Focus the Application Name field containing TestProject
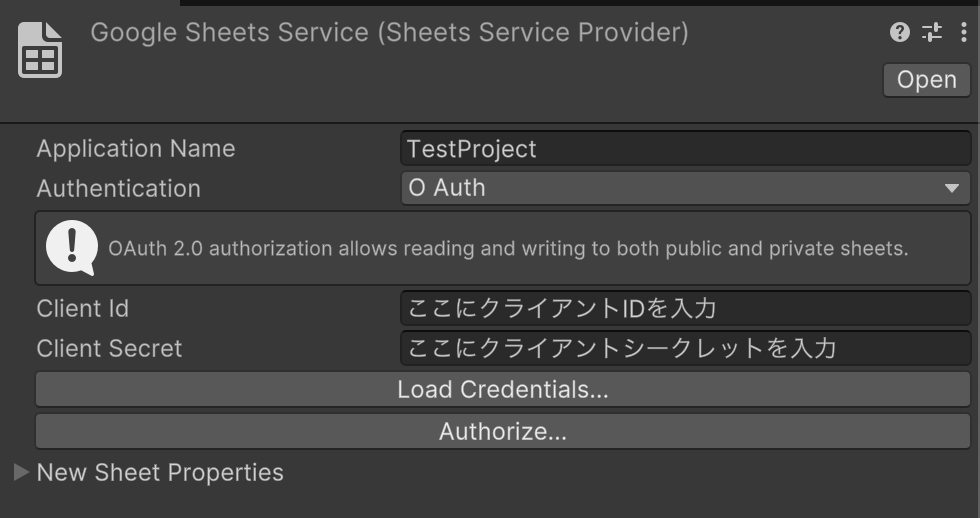 coord(686,149)
